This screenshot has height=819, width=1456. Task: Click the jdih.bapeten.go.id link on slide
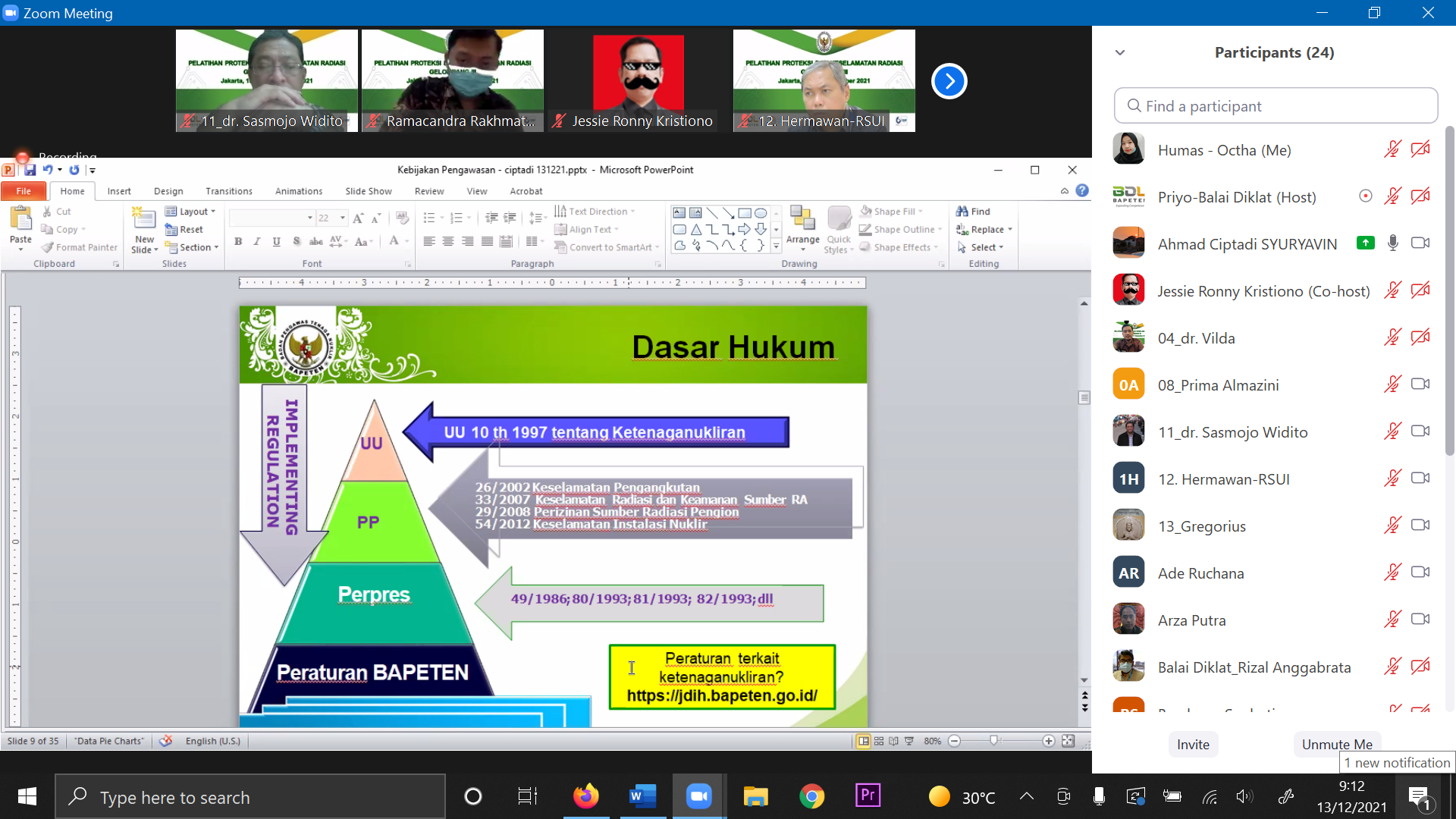point(722,695)
